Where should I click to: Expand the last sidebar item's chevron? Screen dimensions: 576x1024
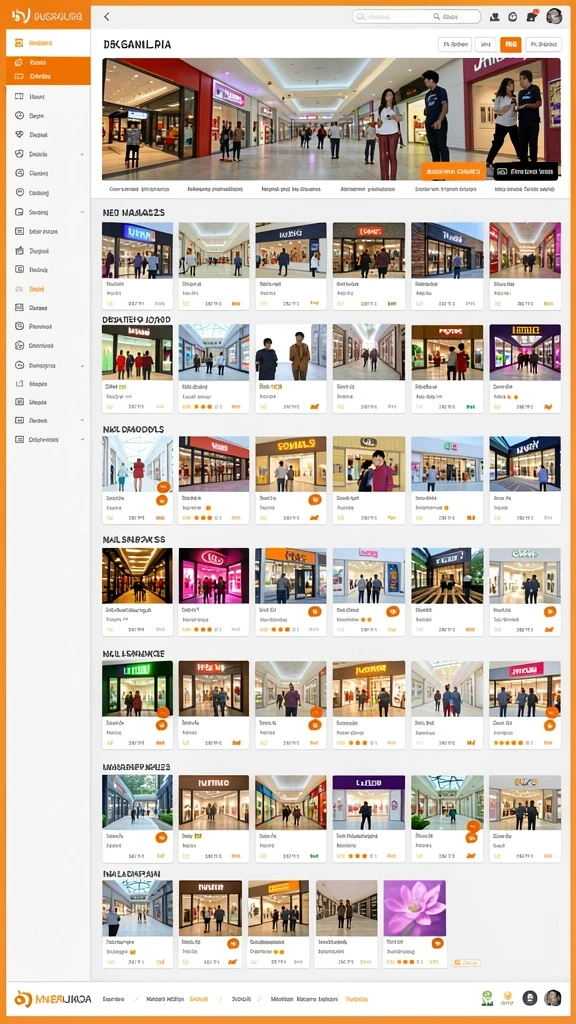click(x=82, y=440)
